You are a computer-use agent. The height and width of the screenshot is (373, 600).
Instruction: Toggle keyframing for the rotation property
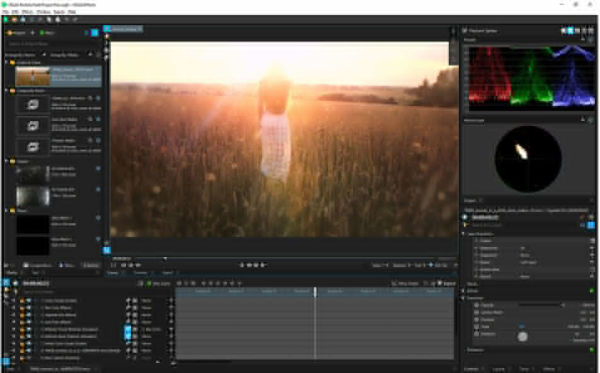476,334
